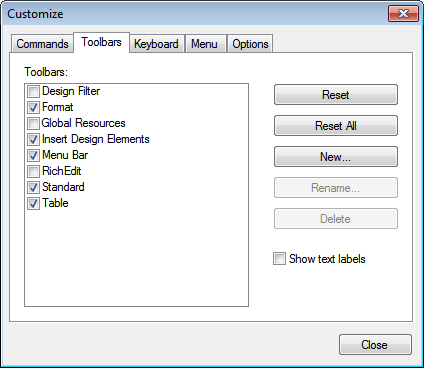
Task: Enable the Global Resources toolbar checkbox
Action: tap(33, 123)
